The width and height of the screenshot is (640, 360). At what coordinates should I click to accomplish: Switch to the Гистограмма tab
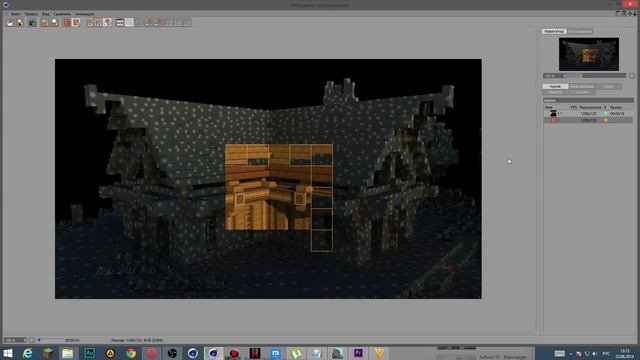pyautogui.click(x=580, y=31)
